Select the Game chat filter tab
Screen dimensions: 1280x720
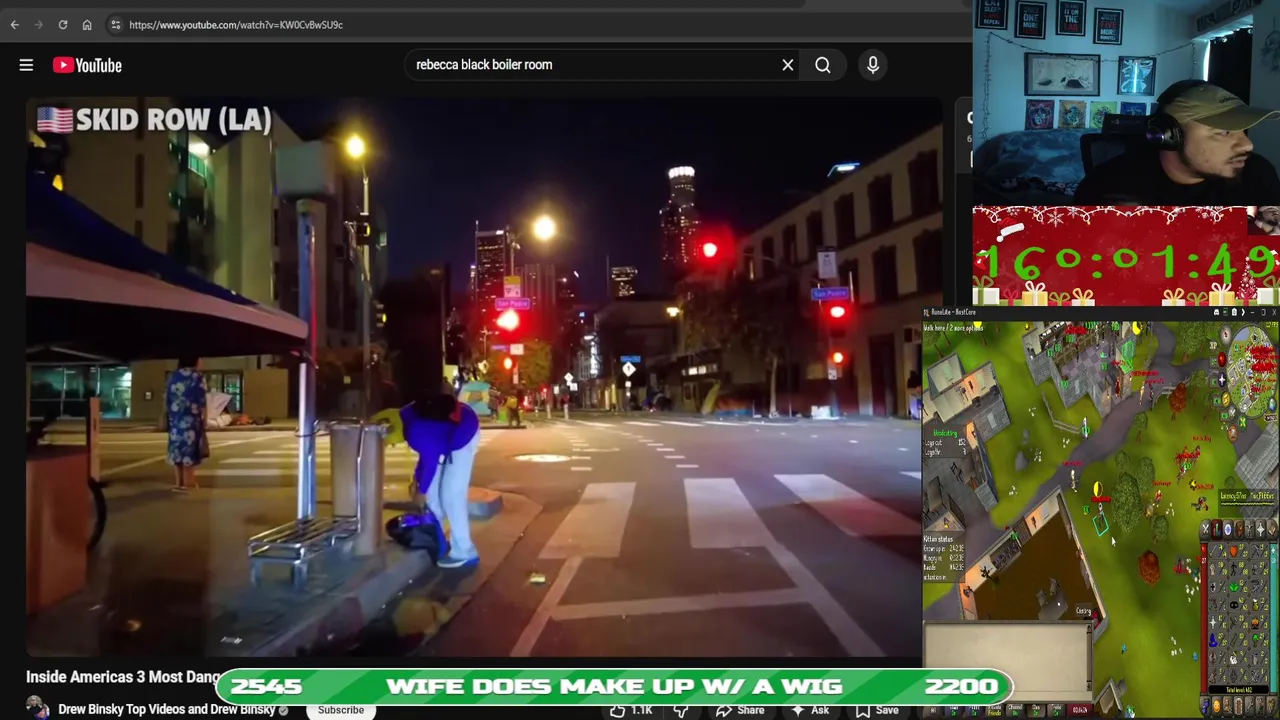pos(954,710)
